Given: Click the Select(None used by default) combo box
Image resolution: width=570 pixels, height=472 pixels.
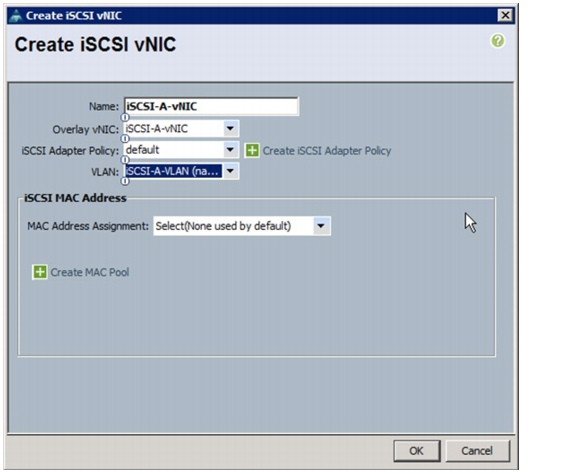Looking at the screenshot, I should (x=242, y=226).
